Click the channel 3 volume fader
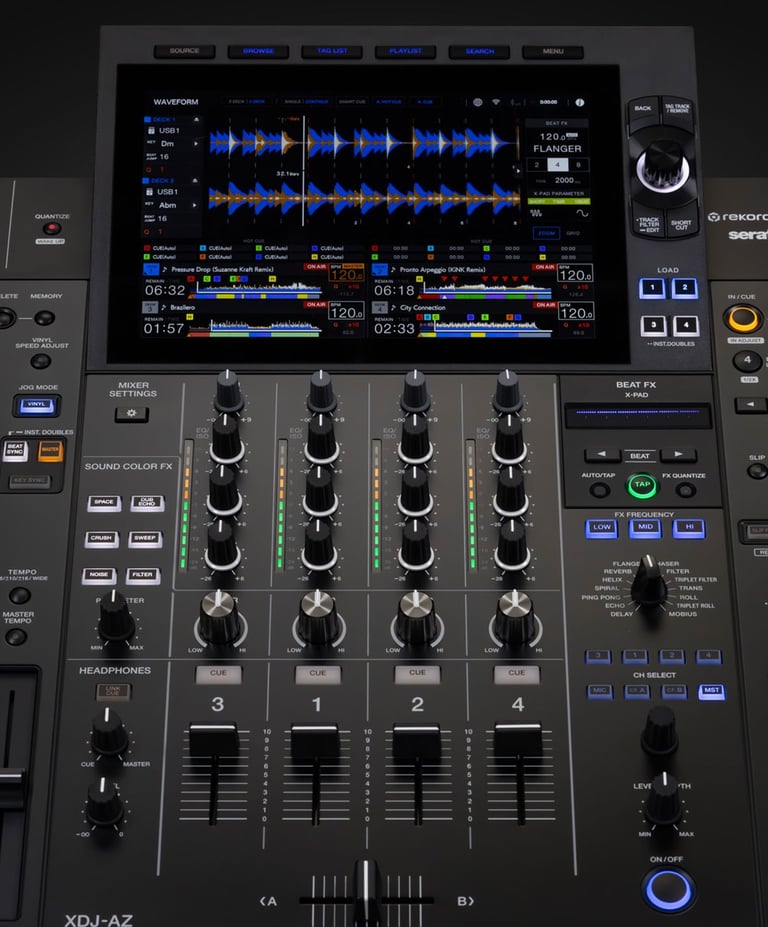Image resolution: width=768 pixels, height=927 pixels. point(213,742)
